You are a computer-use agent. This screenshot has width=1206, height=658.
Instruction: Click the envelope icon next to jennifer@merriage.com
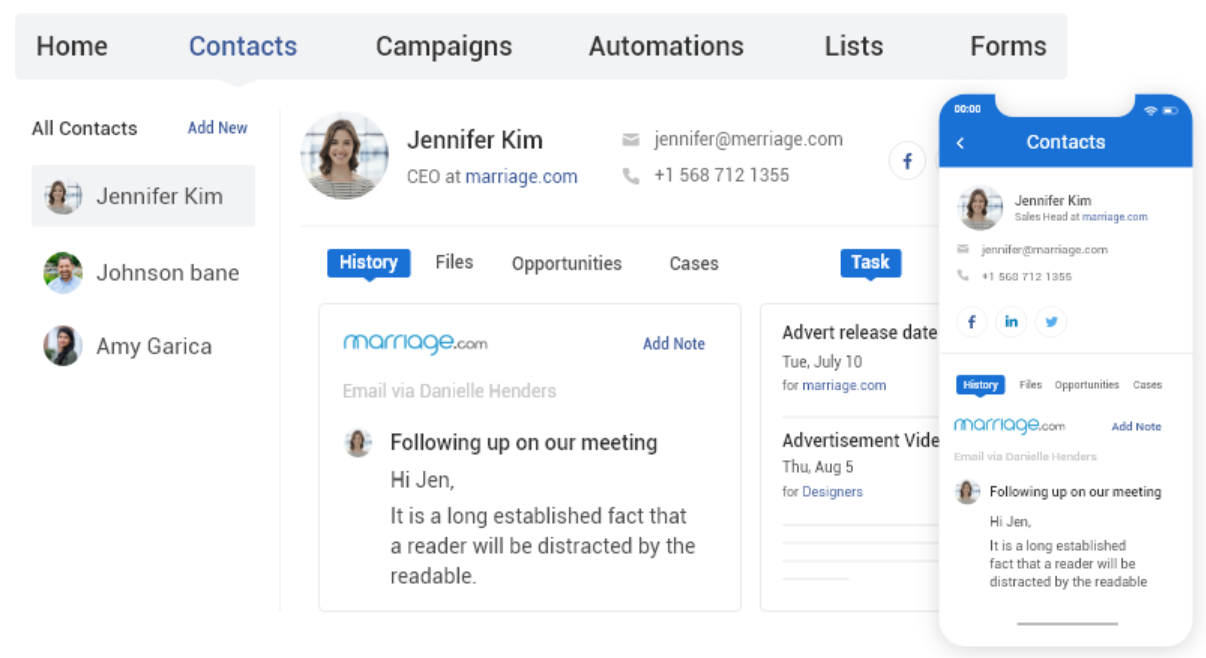point(631,139)
